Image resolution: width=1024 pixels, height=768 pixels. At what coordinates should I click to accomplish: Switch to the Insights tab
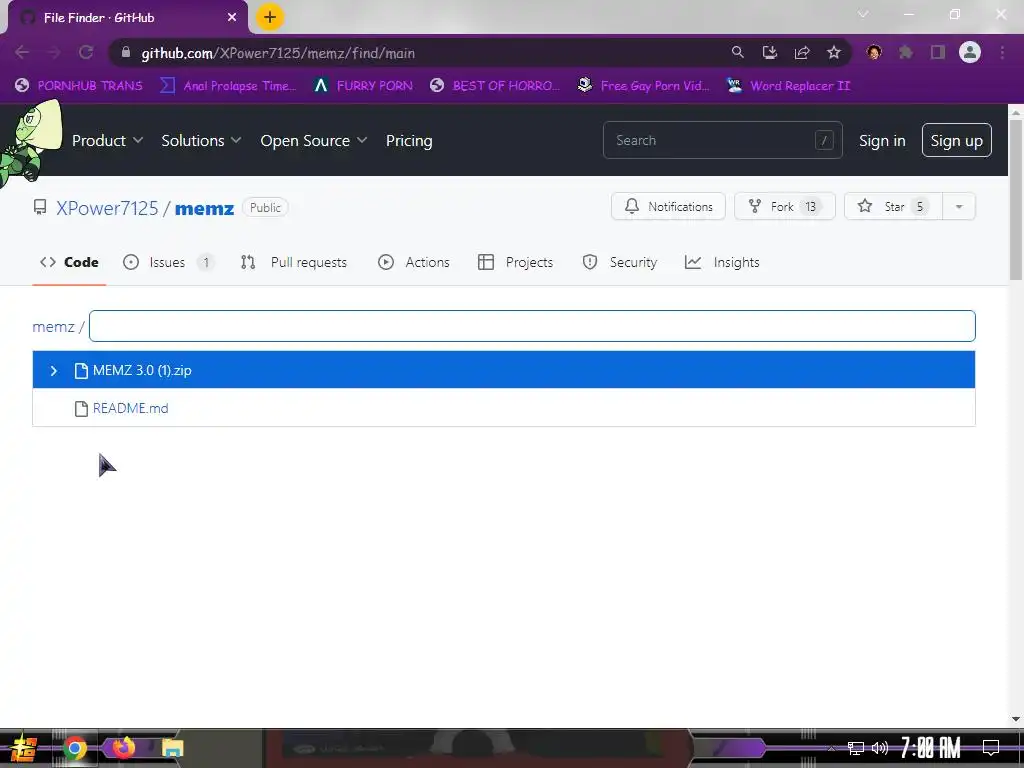(x=722, y=262)
